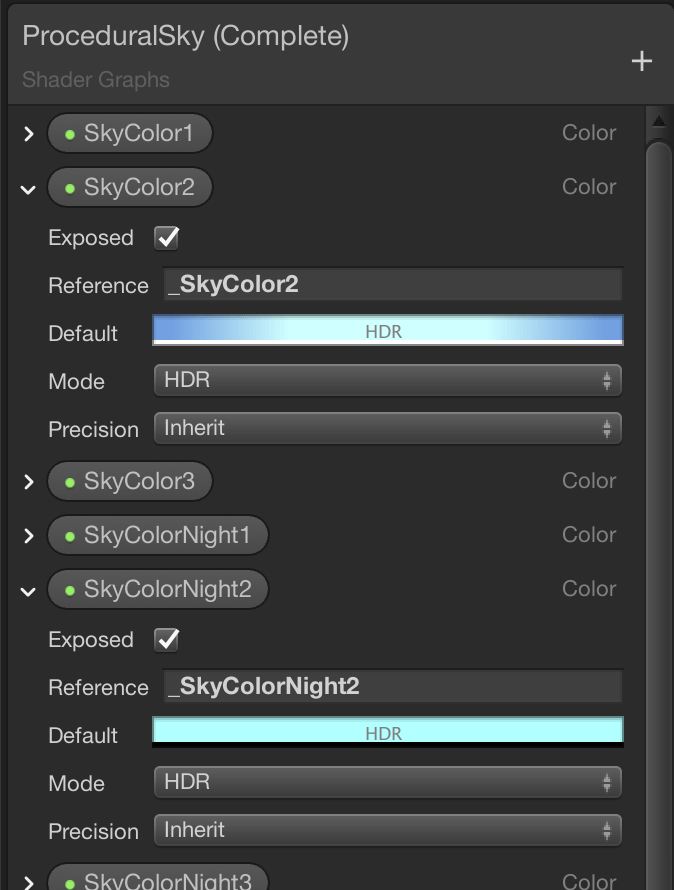
Task: Uncheck Exposed for SkyColor2
Action: click(x=167, y=238)
